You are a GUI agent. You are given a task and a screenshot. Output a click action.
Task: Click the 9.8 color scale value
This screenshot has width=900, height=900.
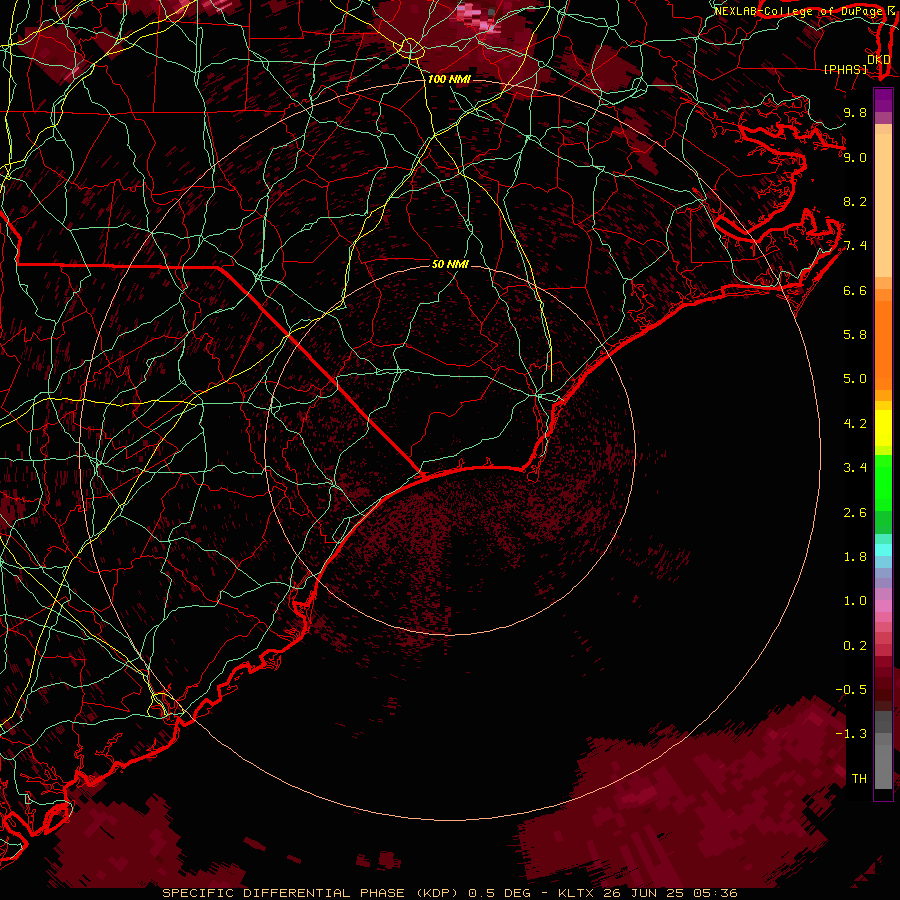[x=855, y=112]
